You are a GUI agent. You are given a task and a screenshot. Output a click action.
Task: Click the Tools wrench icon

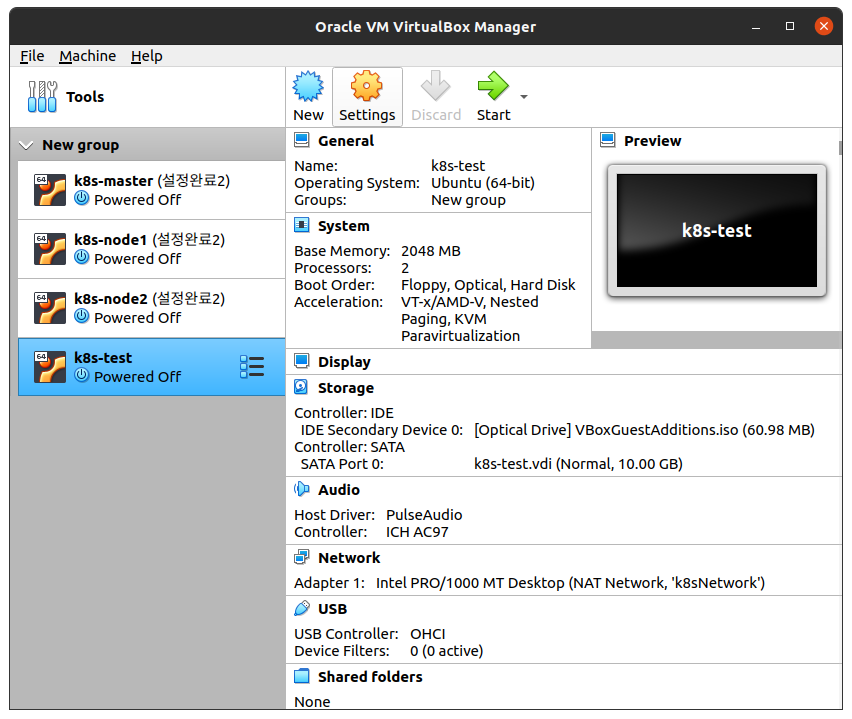[42, 96]
